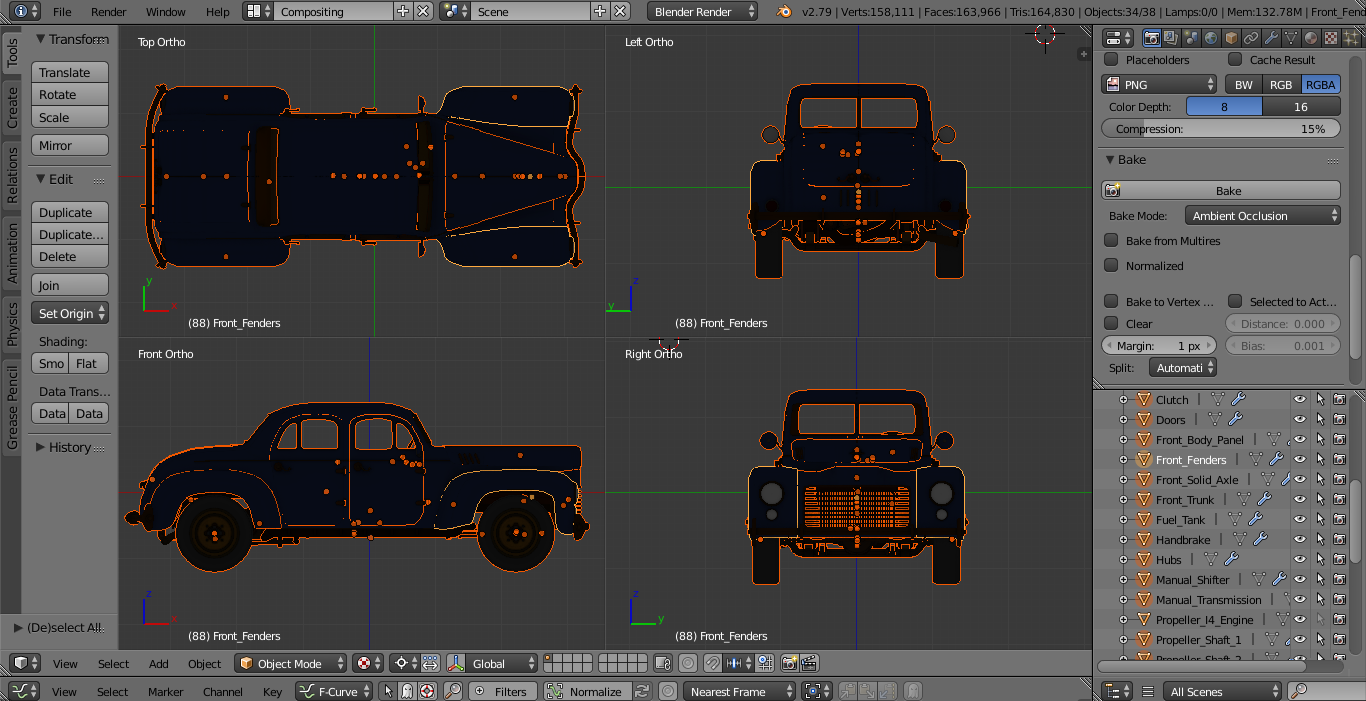The width and height of the screenshot is (1366, 701).
Task: Click the ghost curves icon in graph editor
Action: [407, 691]
